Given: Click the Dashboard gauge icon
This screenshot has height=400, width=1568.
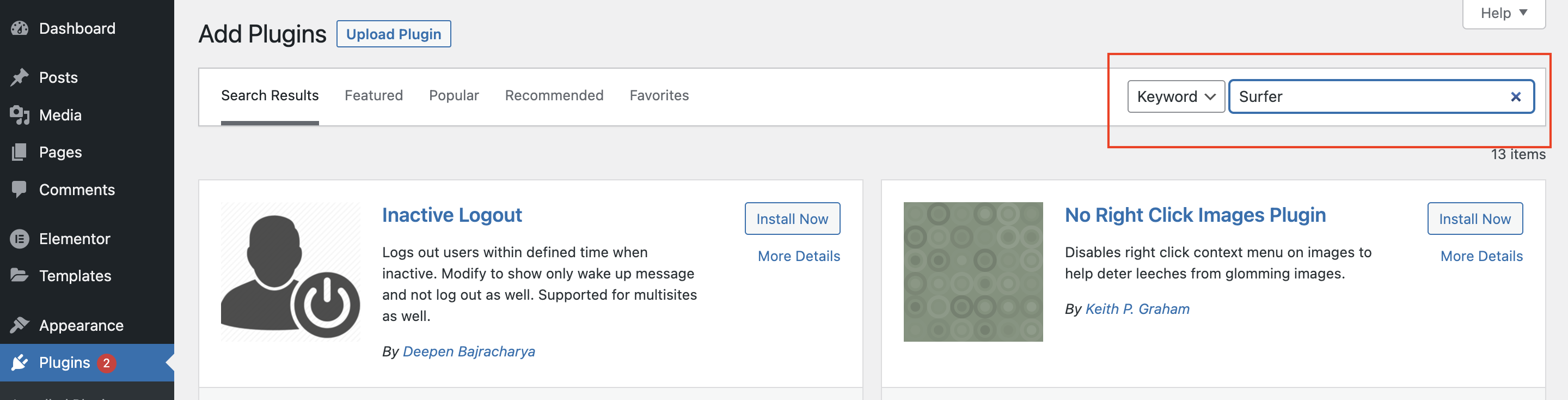Looking at the screenshot, I should click(20, 29).
